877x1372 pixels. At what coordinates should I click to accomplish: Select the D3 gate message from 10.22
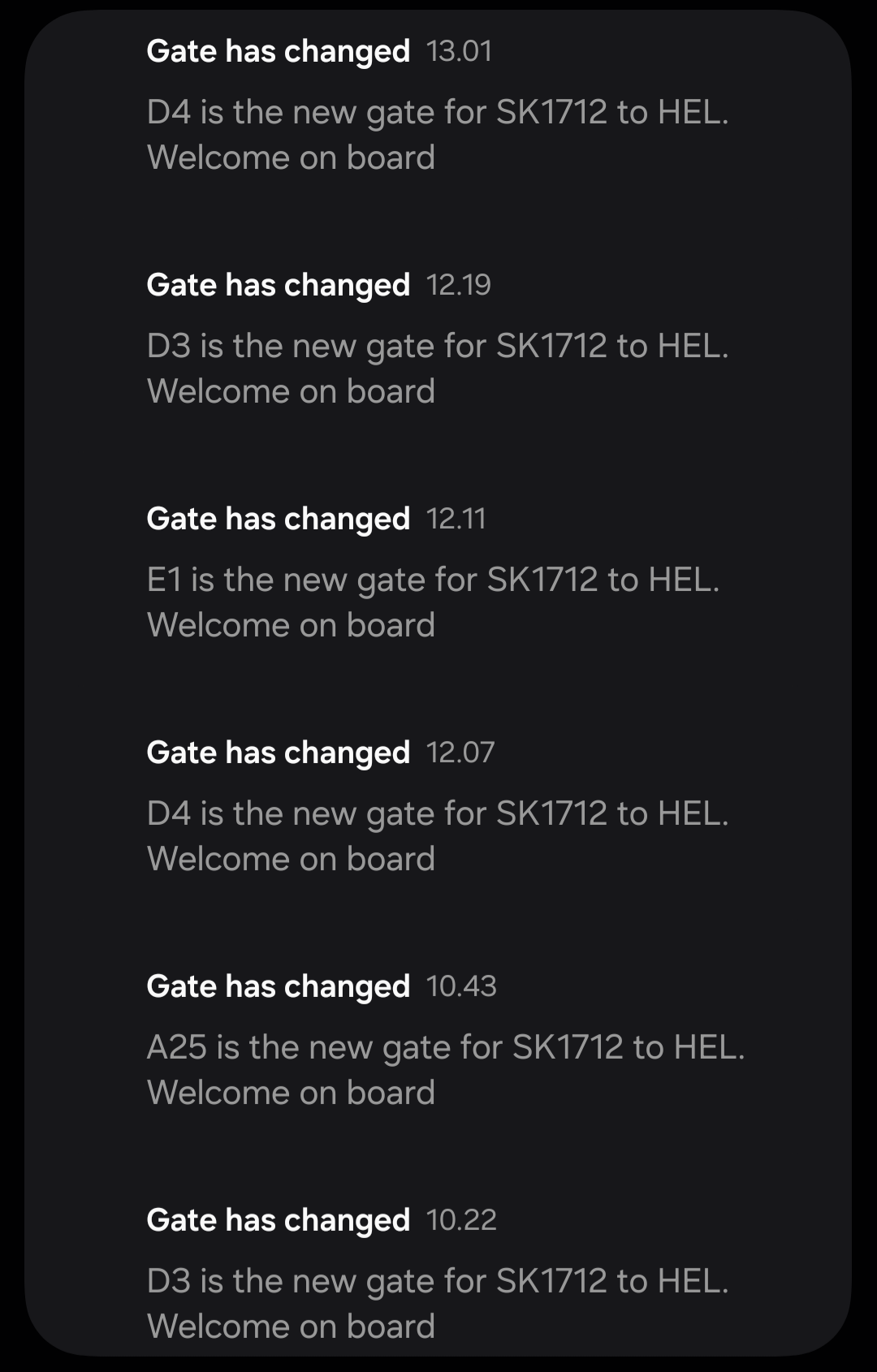click(x=438, y=1281)
